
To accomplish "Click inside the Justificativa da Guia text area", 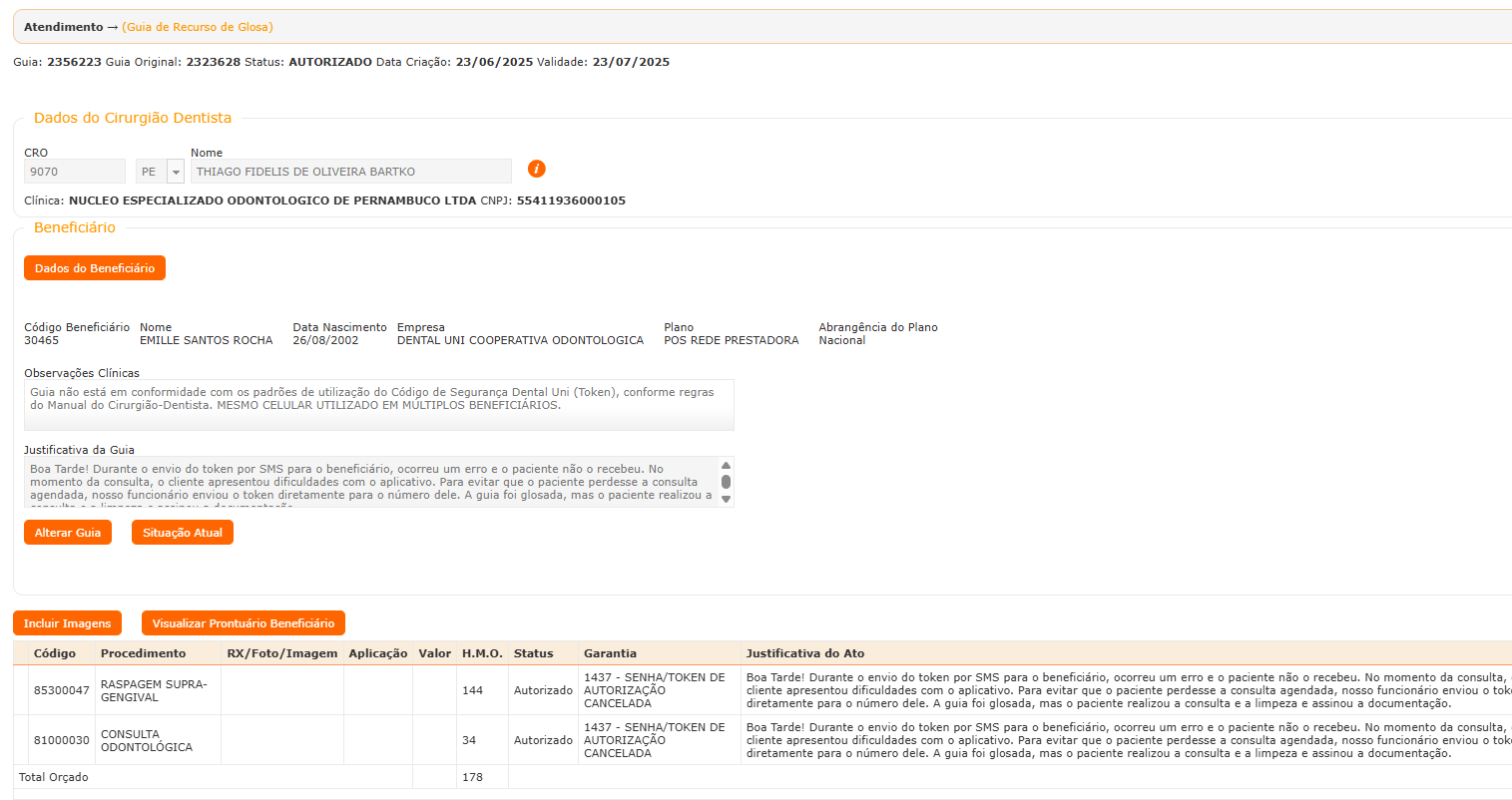I will pyautogui.click(x=369, y=482).
